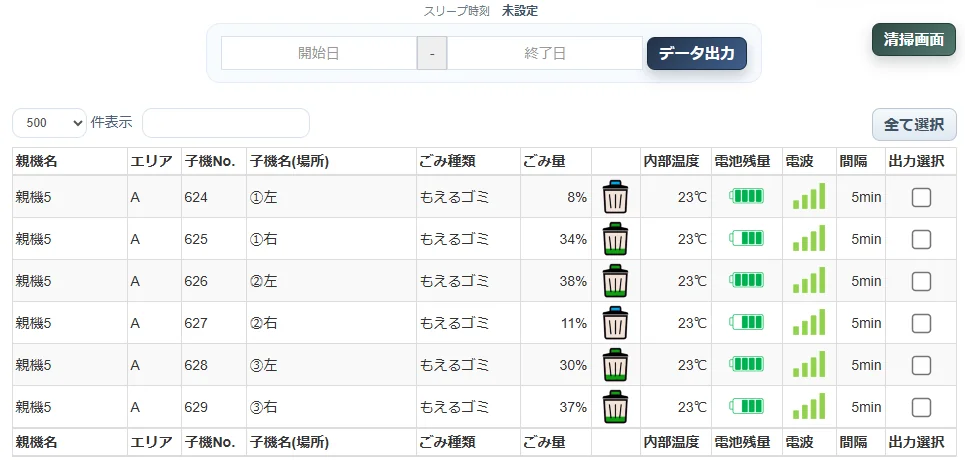
Task: Check the 出力選択 box for 子機 625
Action: 921,240
